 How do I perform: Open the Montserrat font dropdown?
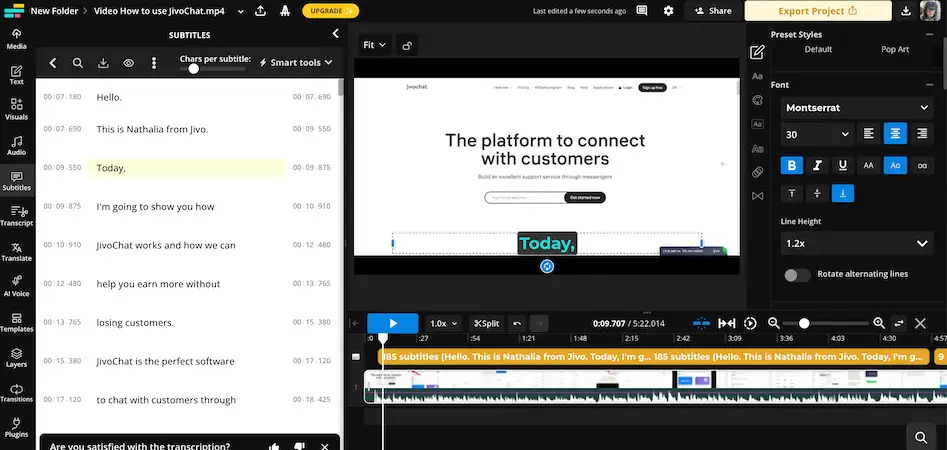(x=857, y=108)
